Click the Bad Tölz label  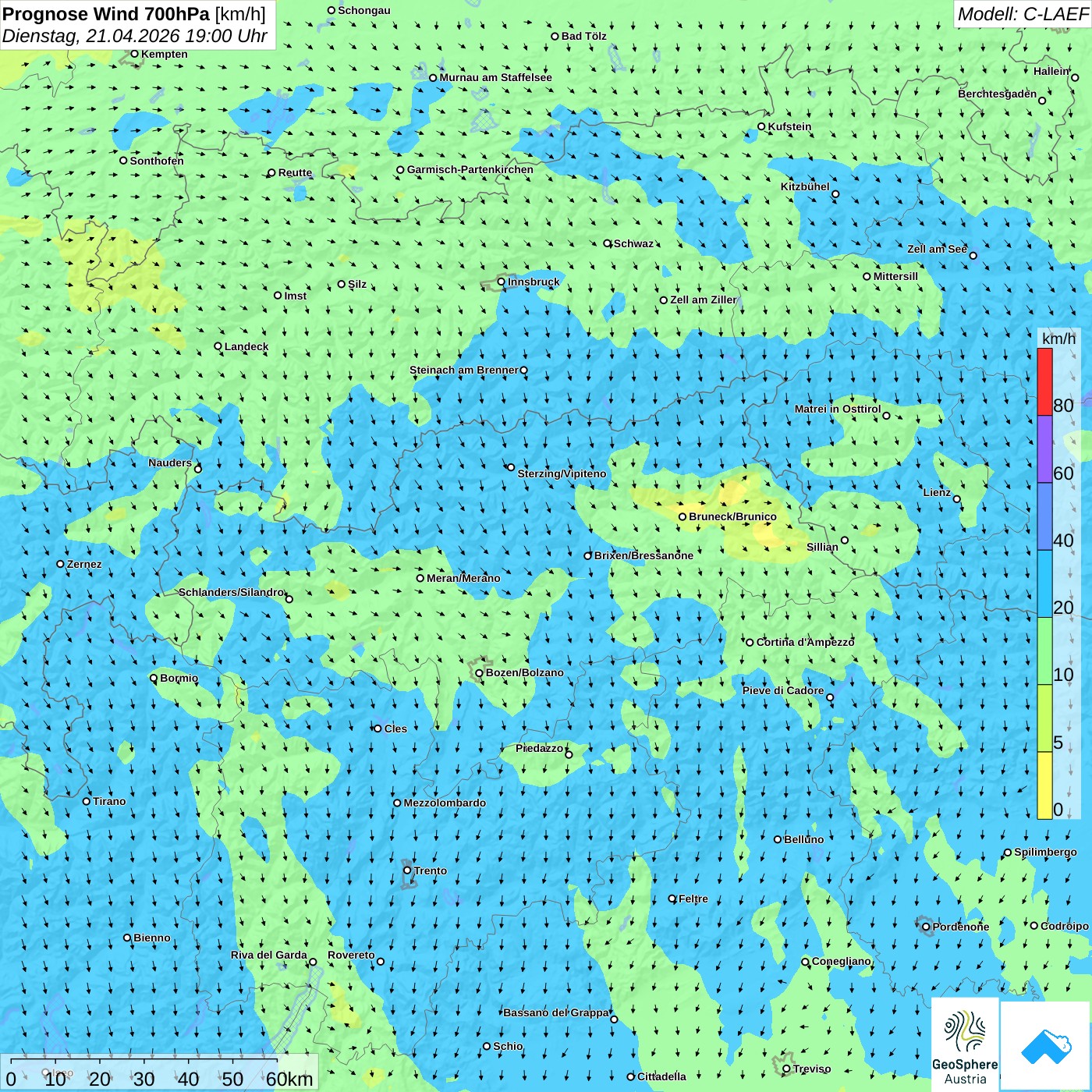click(x=584, y=36)
